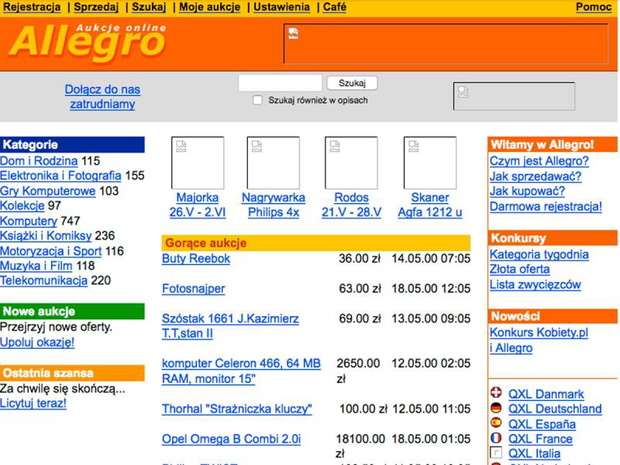Image resolution: width=620 pixels, height=465 pixels.
Task: Go to QXL France site link
Action: [540, 439]
